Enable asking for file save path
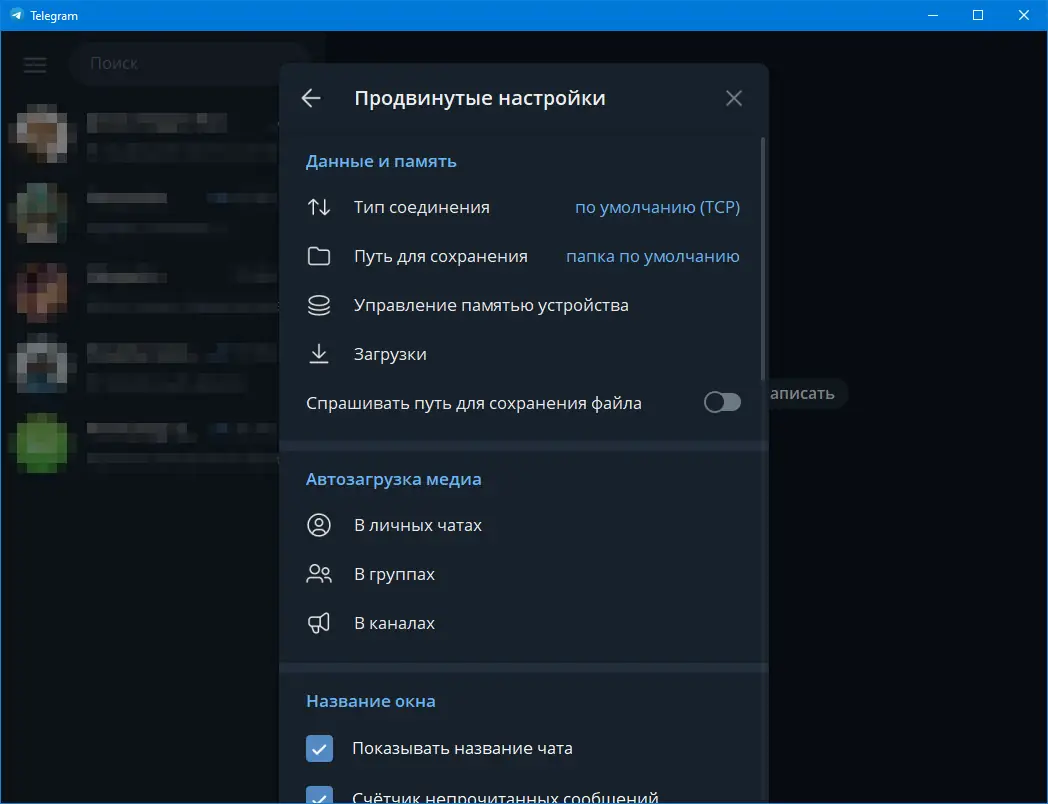 point(722,401)
